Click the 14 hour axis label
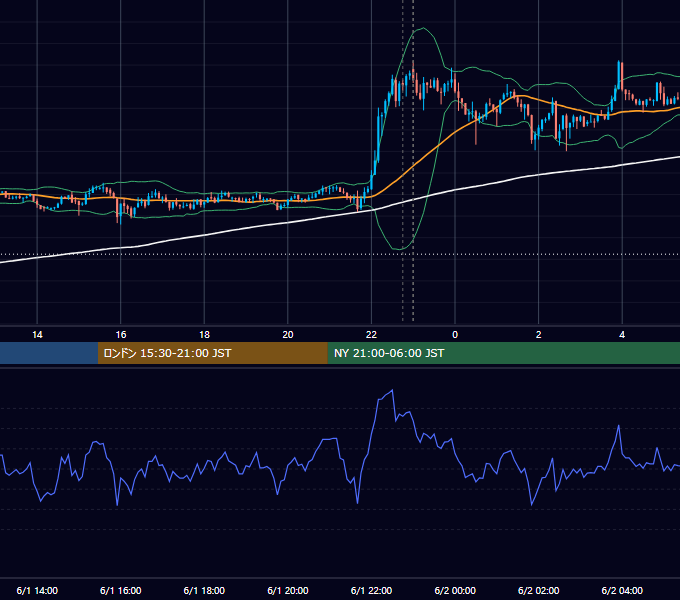The image size is (680, 600). pyautogui.click(x=37, y=335)
